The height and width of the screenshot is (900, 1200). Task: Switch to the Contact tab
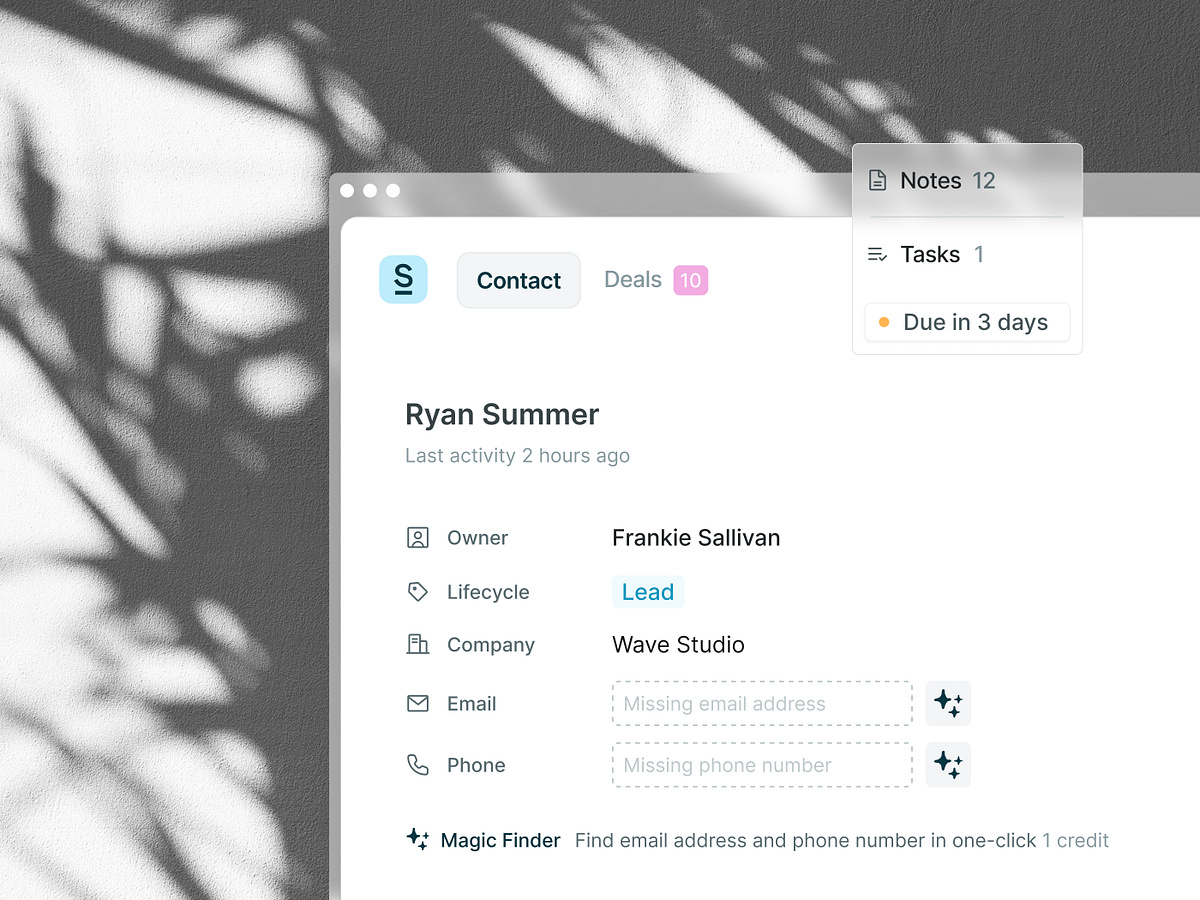[518, 280]
